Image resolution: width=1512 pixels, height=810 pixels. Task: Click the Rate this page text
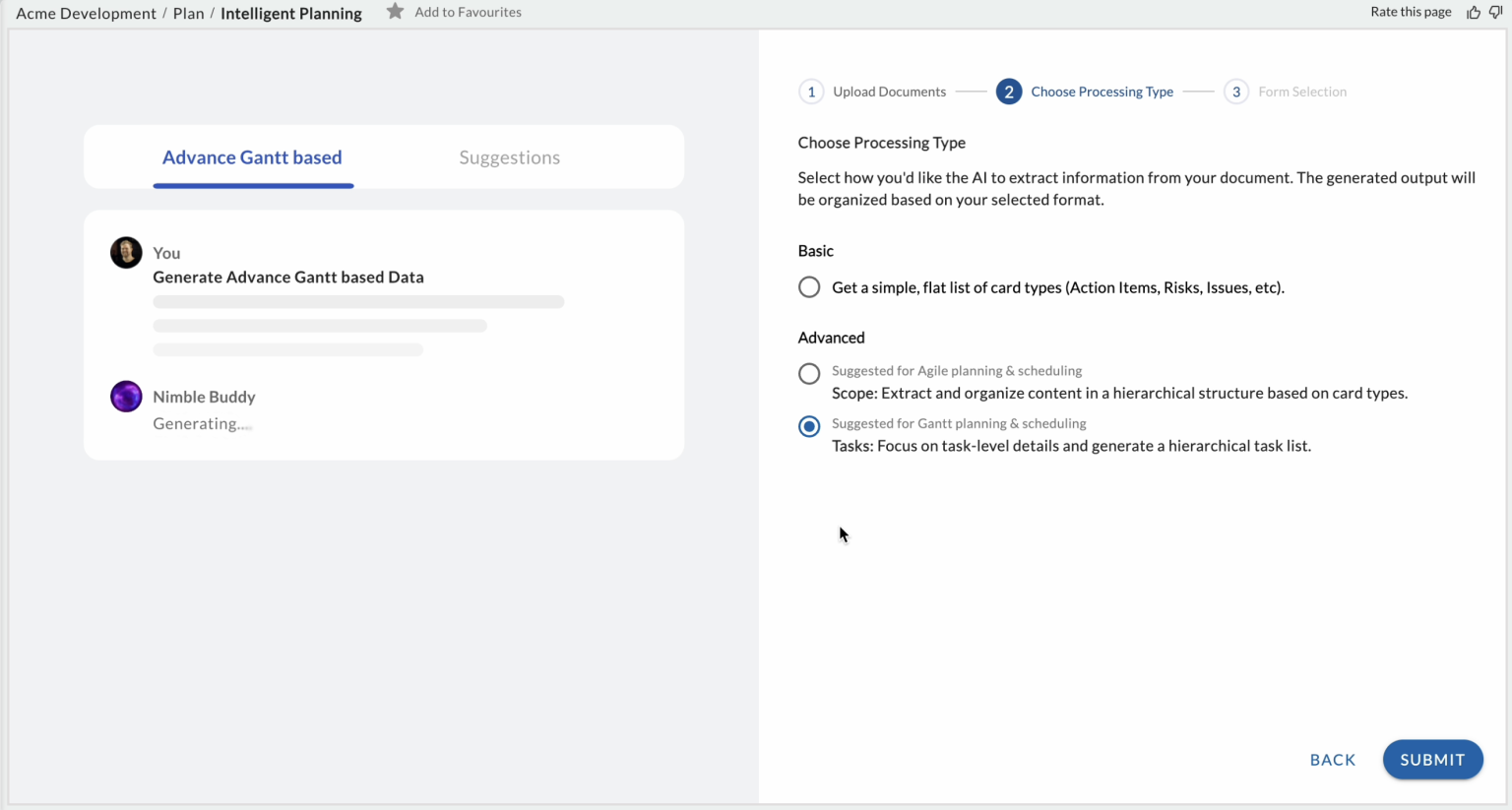[x=1411, y=12]
